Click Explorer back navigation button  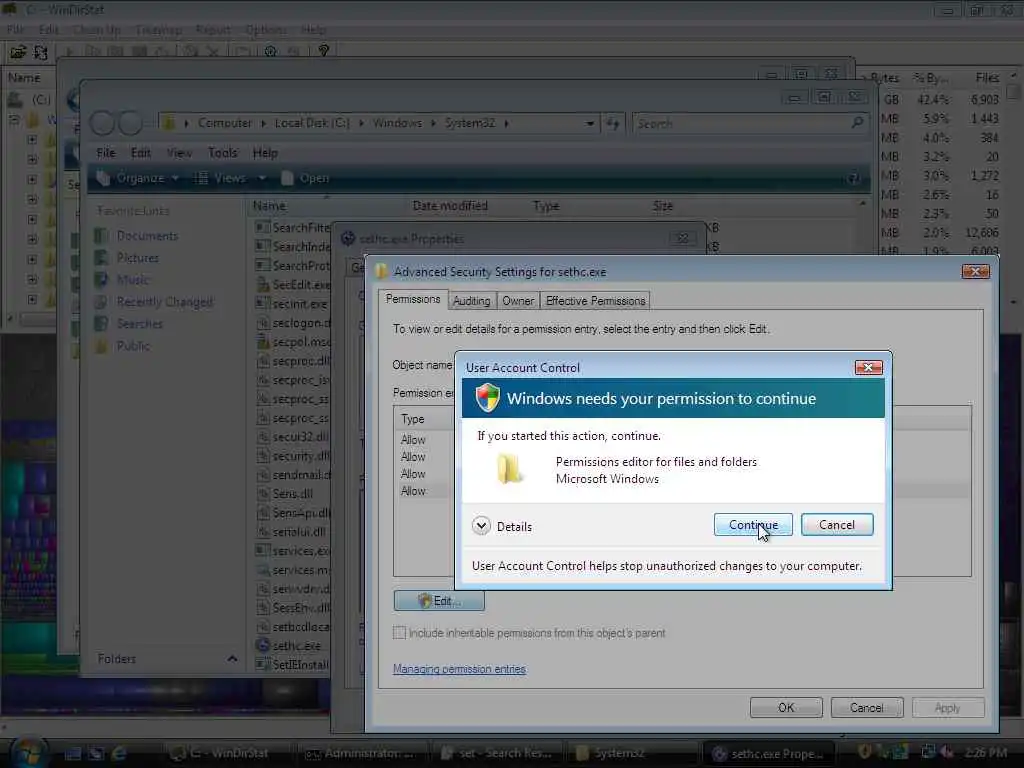point(102,123)
